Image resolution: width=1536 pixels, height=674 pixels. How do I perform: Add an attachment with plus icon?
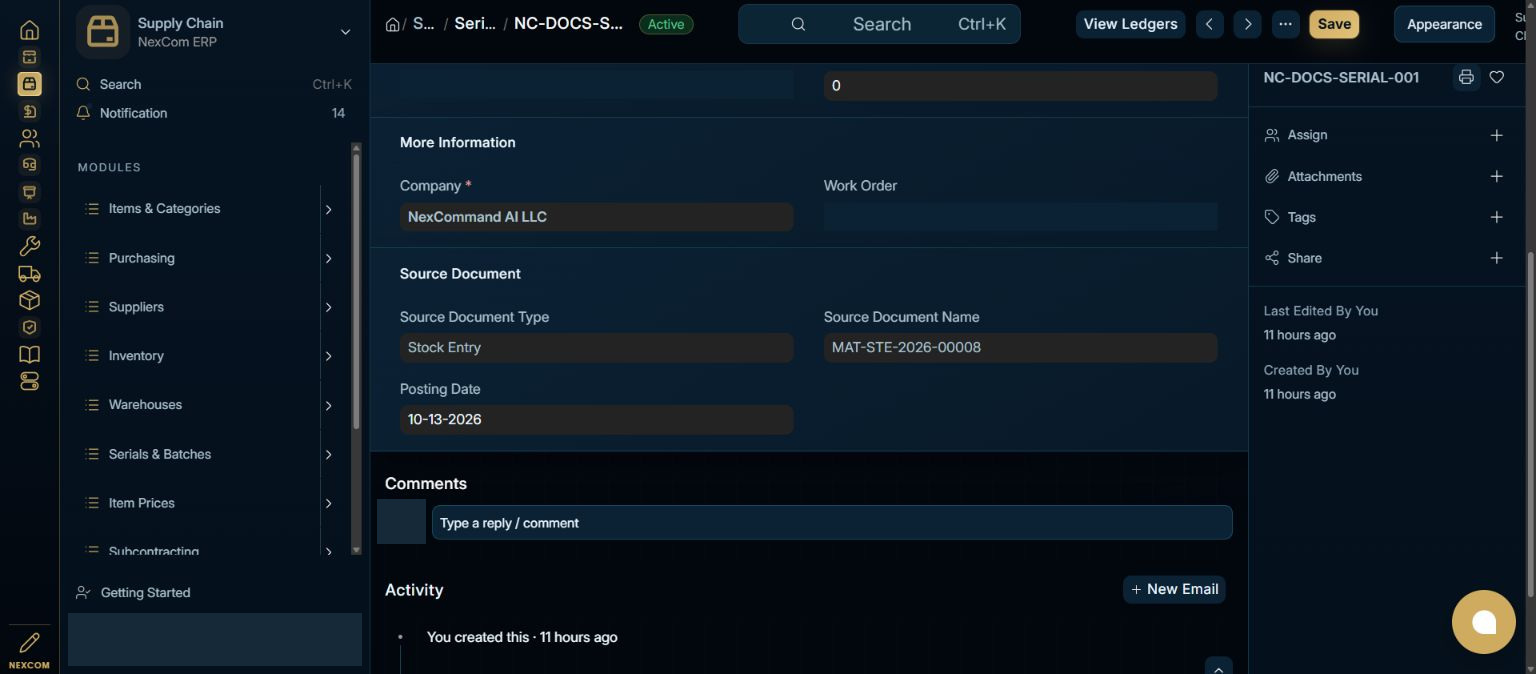point(1497,176)
